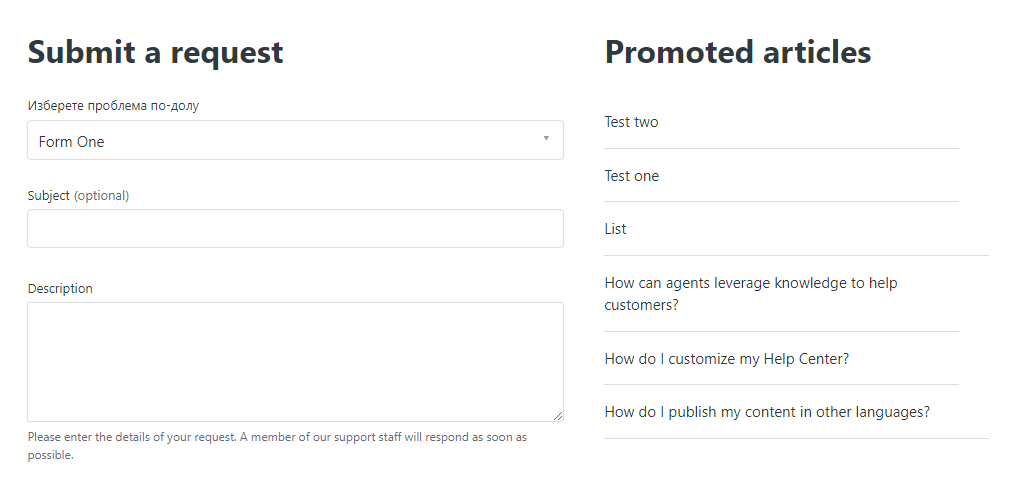Open the 'Test two' article
Image resolution: width=1028 pixels, height=480 pixels.
[631, 122]
